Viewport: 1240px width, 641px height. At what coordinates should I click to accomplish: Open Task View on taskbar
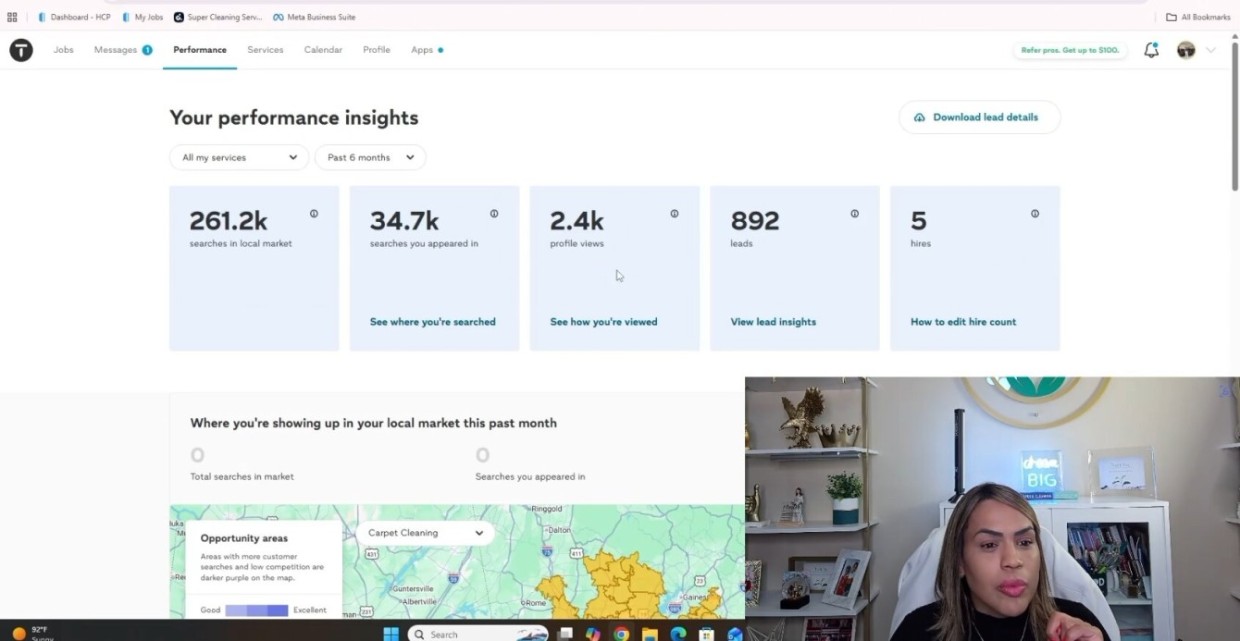(565, 634)
